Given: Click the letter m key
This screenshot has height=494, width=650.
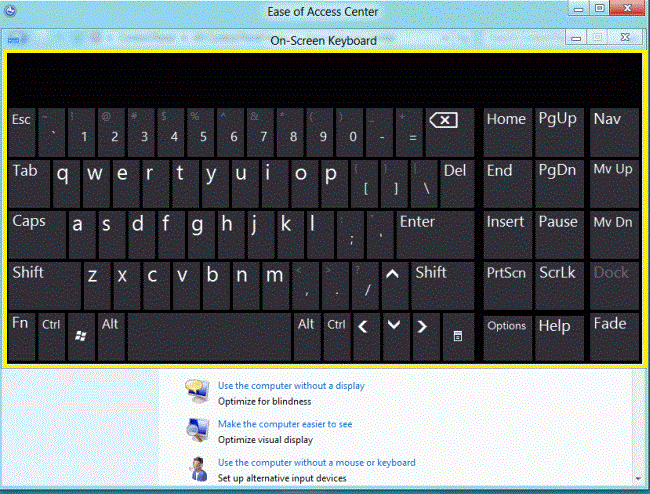Looking at the screenshot, I should point(276,286).
